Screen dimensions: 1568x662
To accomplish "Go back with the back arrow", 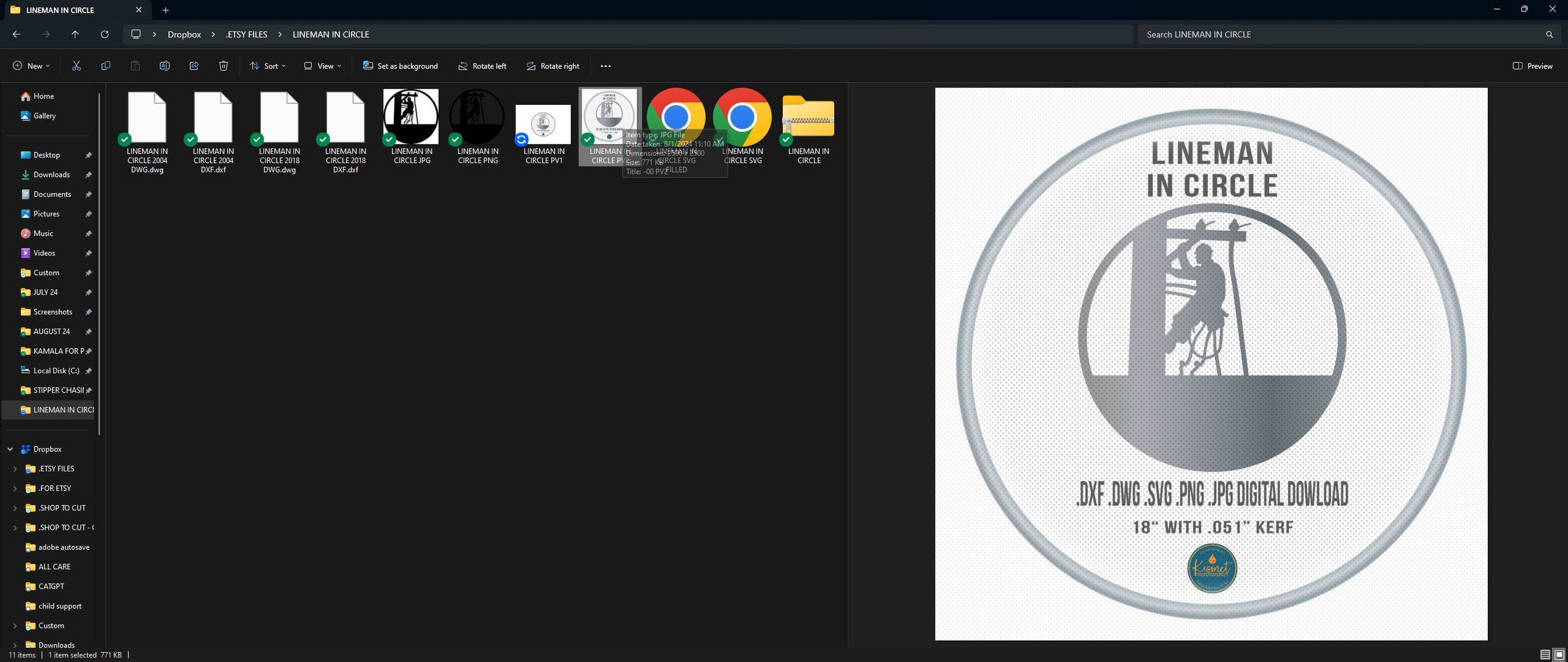I will pos(16,35).
